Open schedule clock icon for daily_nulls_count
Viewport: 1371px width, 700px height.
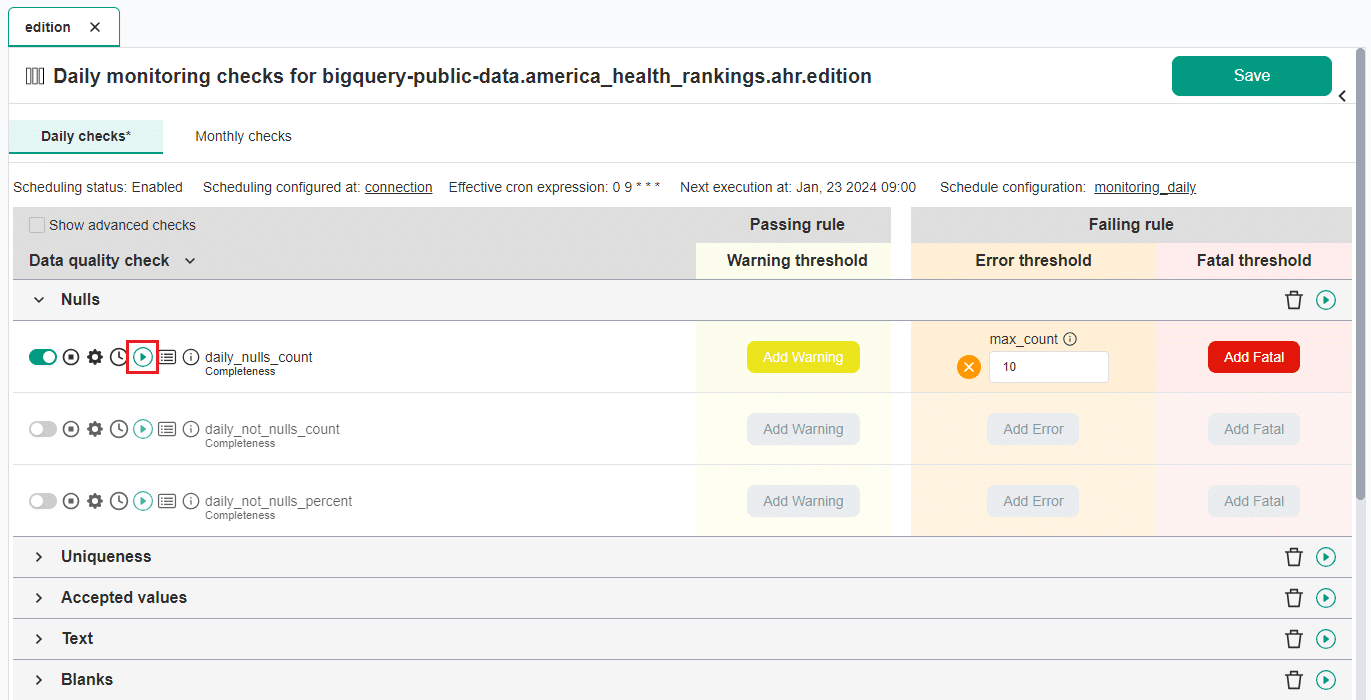point(119,357)
